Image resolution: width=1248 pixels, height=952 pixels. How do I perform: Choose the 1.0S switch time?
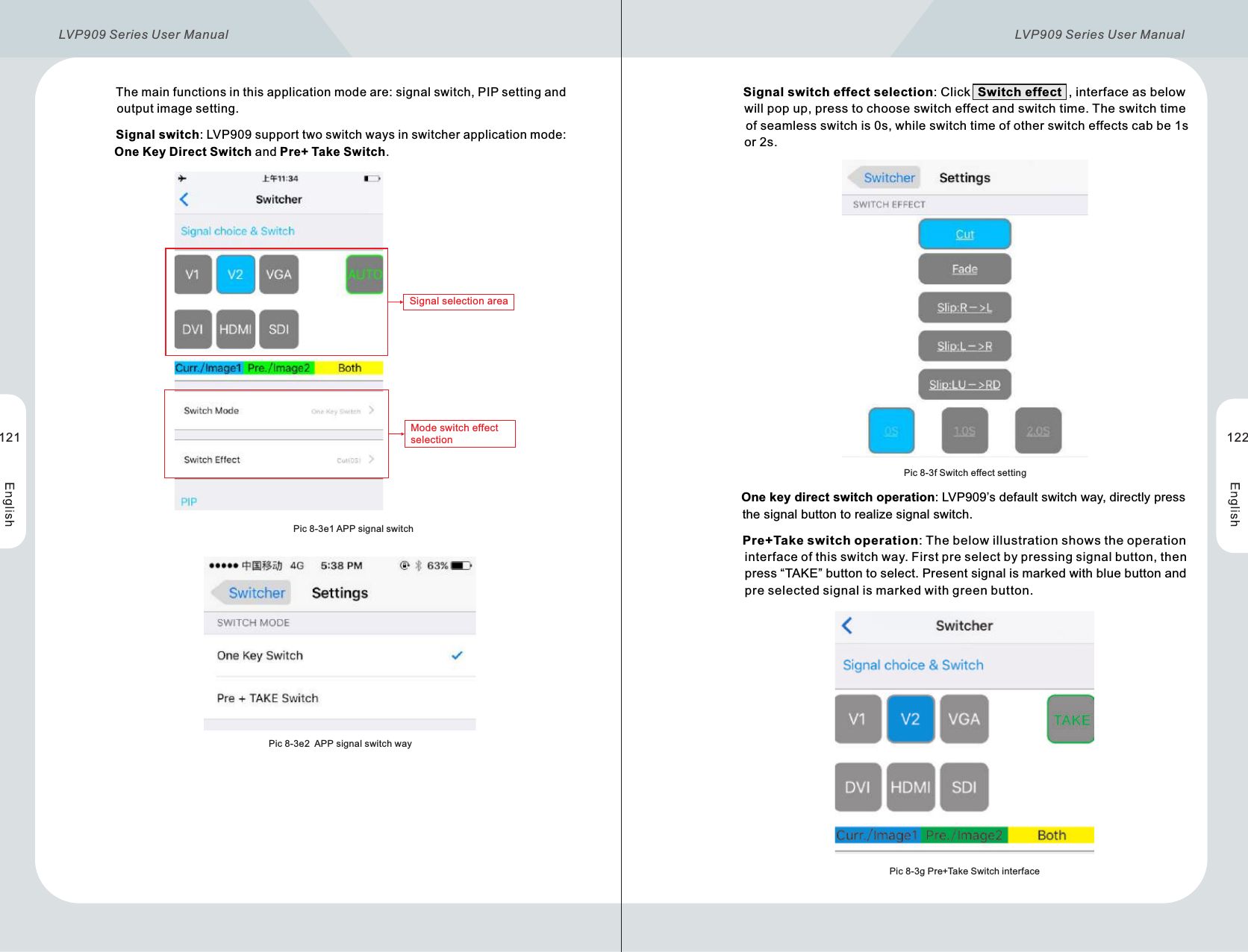[964, 430]
